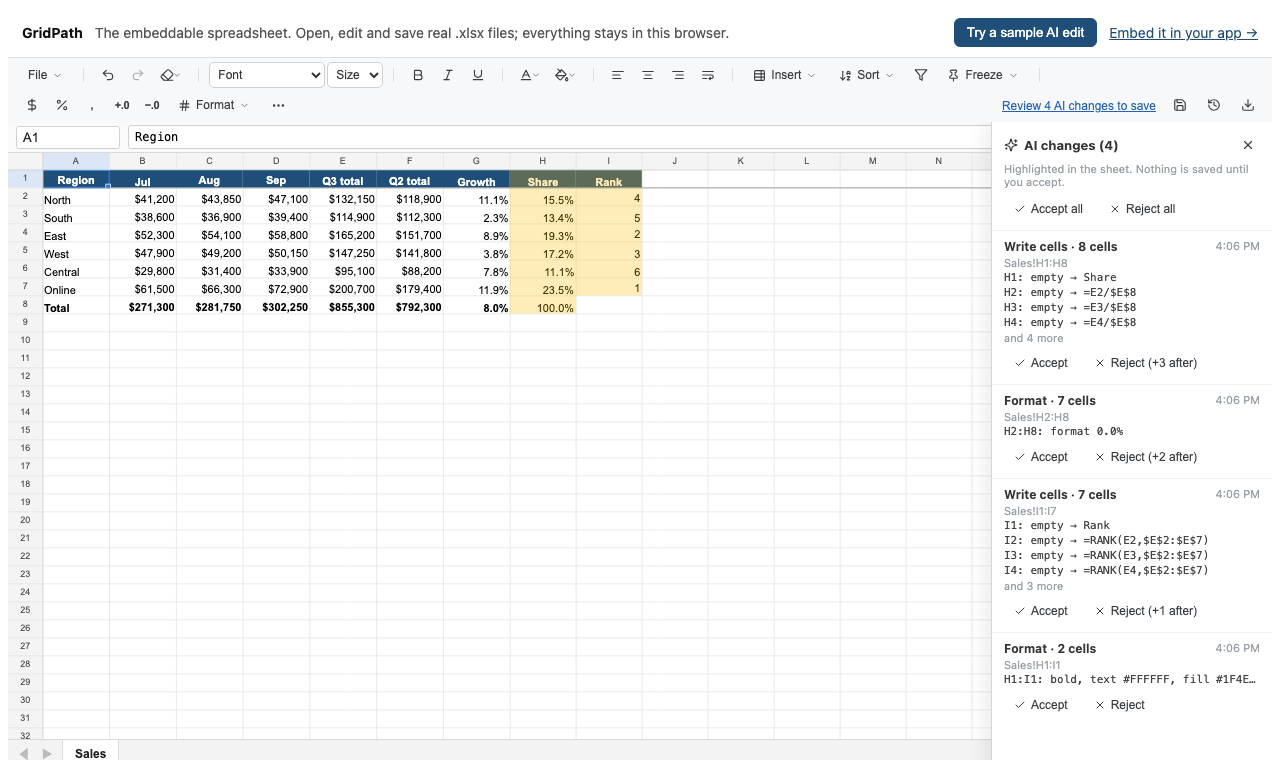The image size is (1280, 760).
Task: Select the Share header cell
Action: tap(543, 181)
